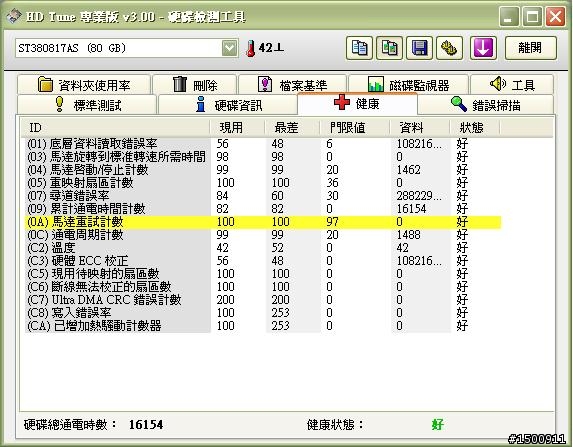Image resolution: width=573 pixels, height=447 pixels.
Task: Open the 標準測試 tab
Action: point(87,105)
